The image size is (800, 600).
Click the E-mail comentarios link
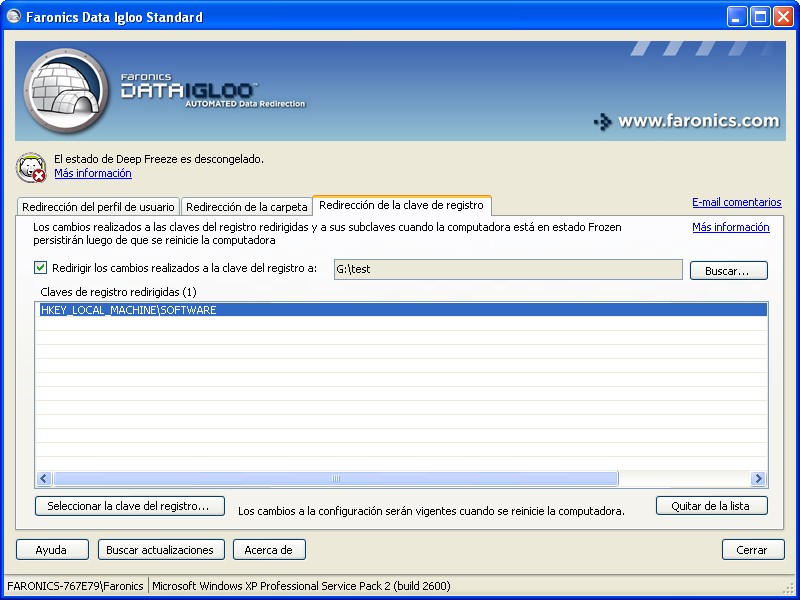click(736, 202)
